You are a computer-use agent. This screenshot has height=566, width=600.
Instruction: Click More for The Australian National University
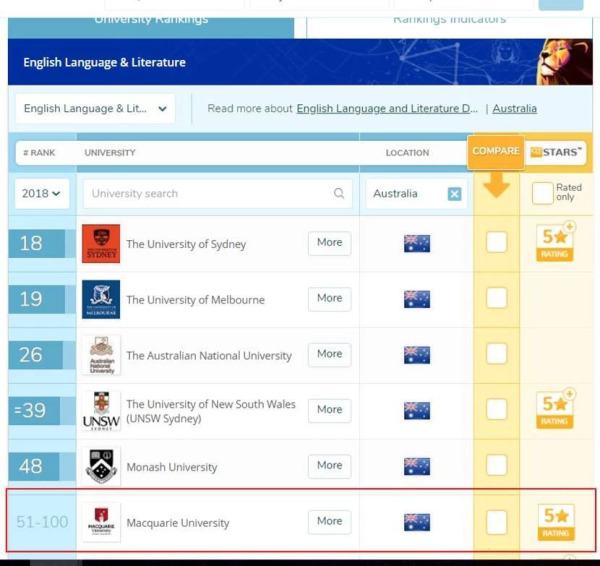coord(329,354)
